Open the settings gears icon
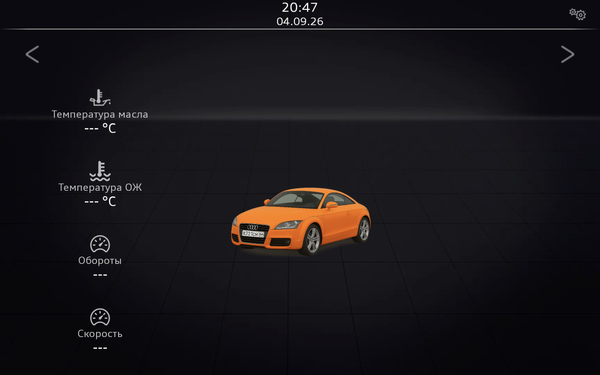The image size is (600, 375). (x=577, y=14)
